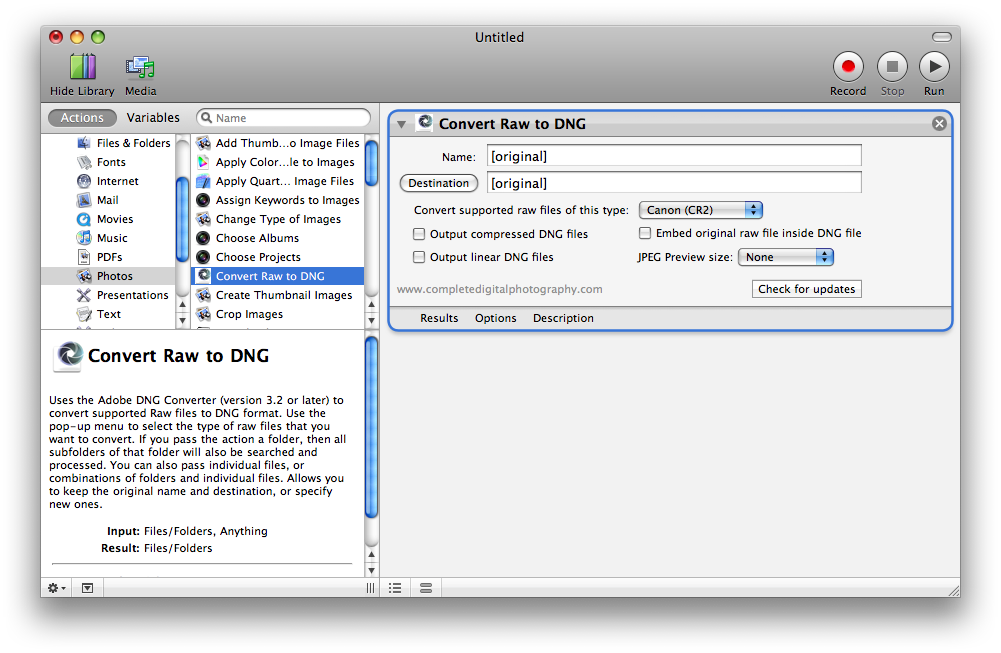Run the workflow with Run button
The height and width of the screenshot is (653, 1001).
(x=934, y=66)
